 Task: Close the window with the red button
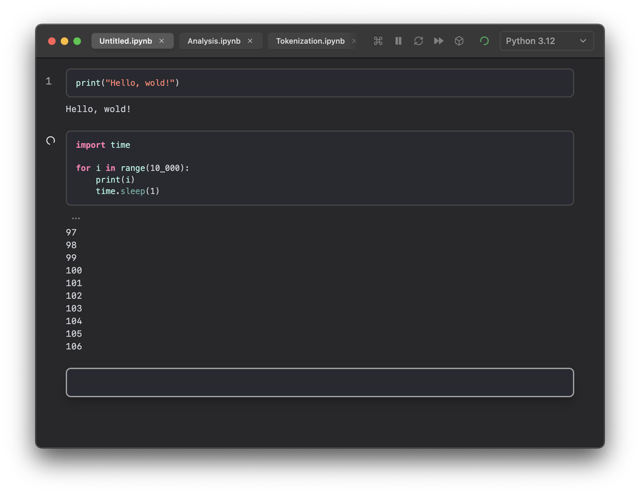pos(52,41)
